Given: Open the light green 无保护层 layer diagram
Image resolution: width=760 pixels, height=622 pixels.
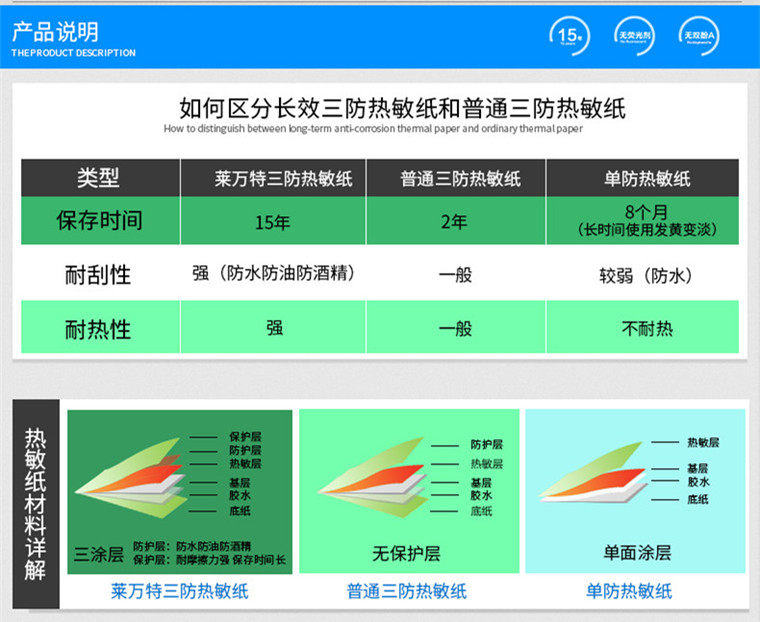Looking at the screenshot, I should [x=409, y=491].
